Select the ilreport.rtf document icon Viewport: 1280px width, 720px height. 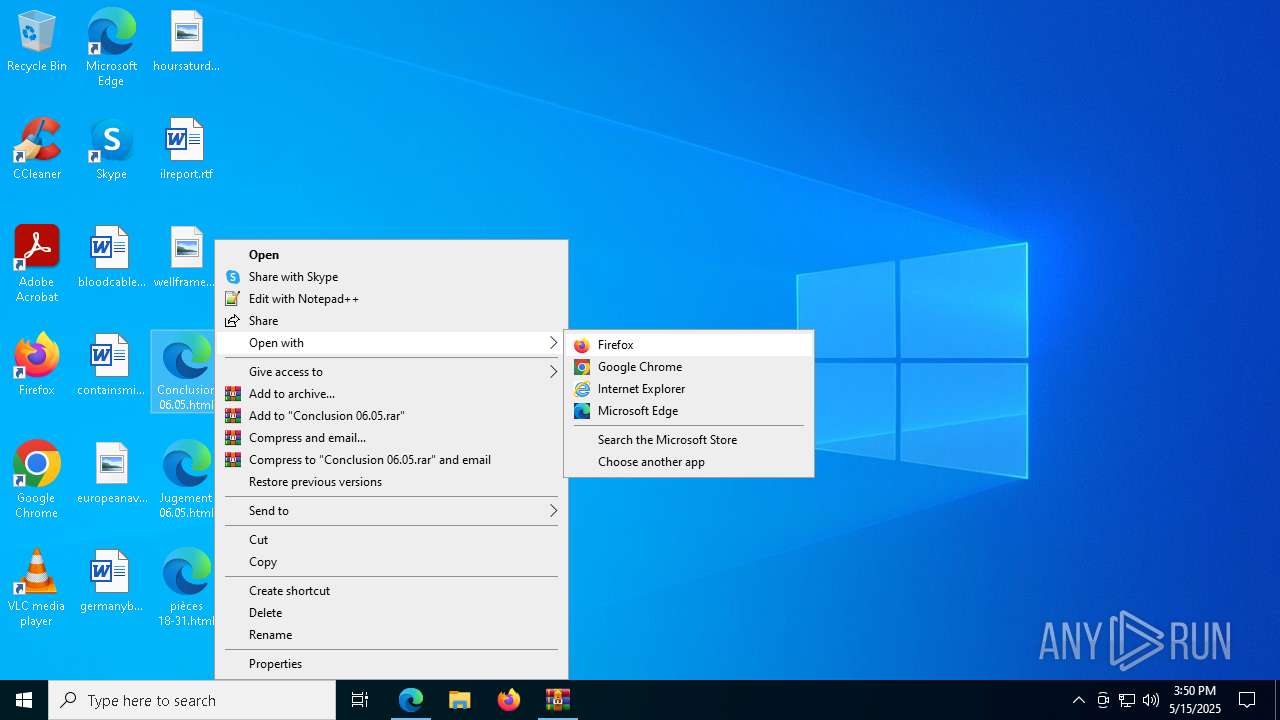186,149
